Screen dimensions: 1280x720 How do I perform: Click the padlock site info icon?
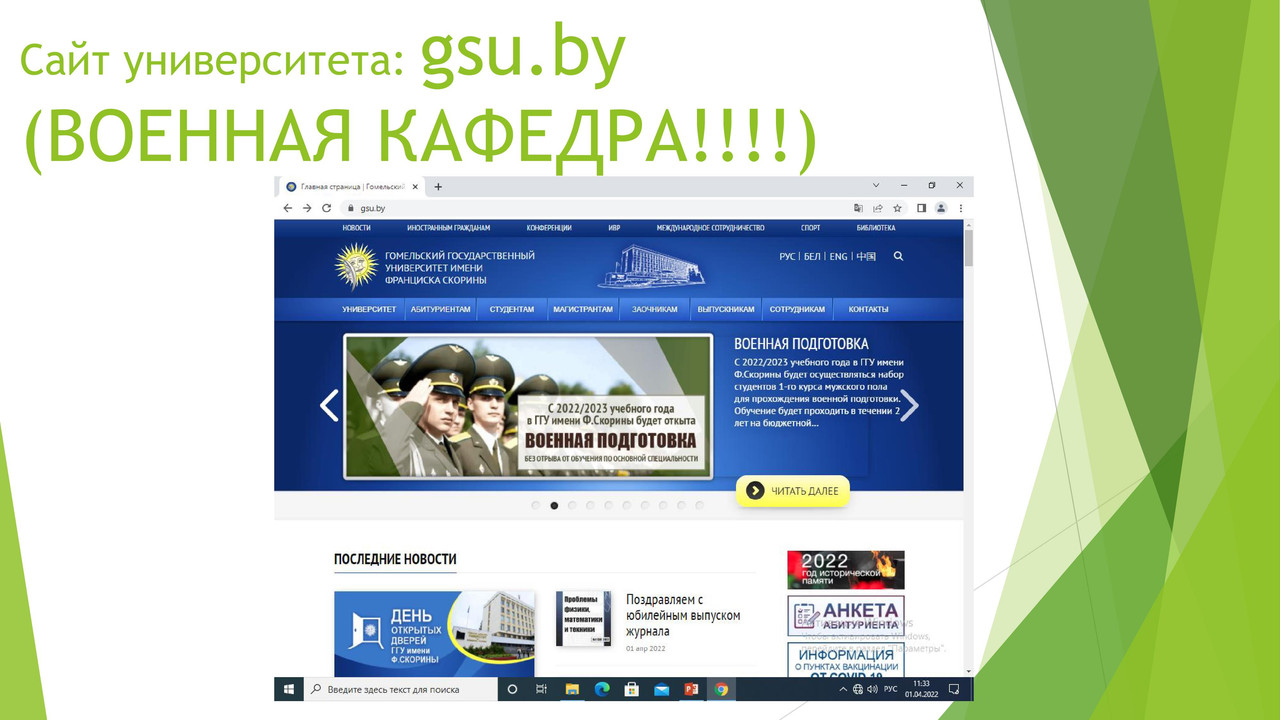tap(351, 208)
